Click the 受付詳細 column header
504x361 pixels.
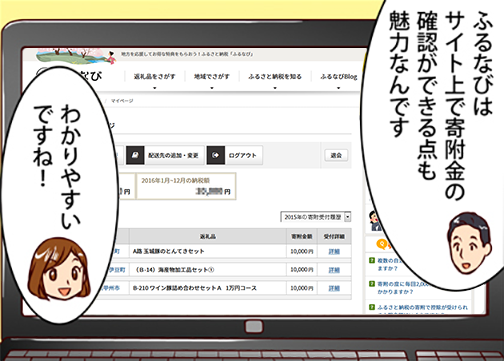[x=334, y=236]
